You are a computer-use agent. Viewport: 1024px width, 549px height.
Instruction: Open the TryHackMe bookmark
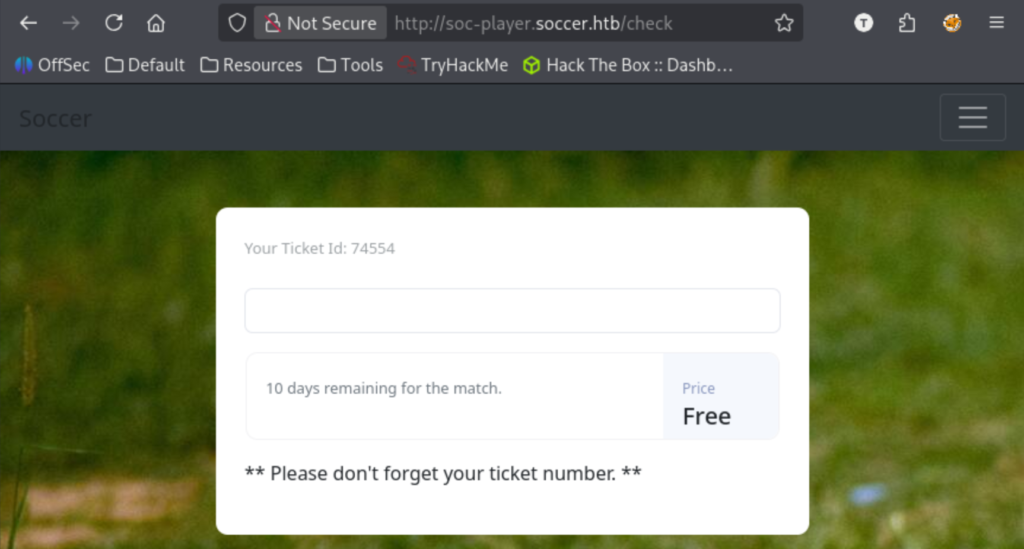click(x=452, y=65)
